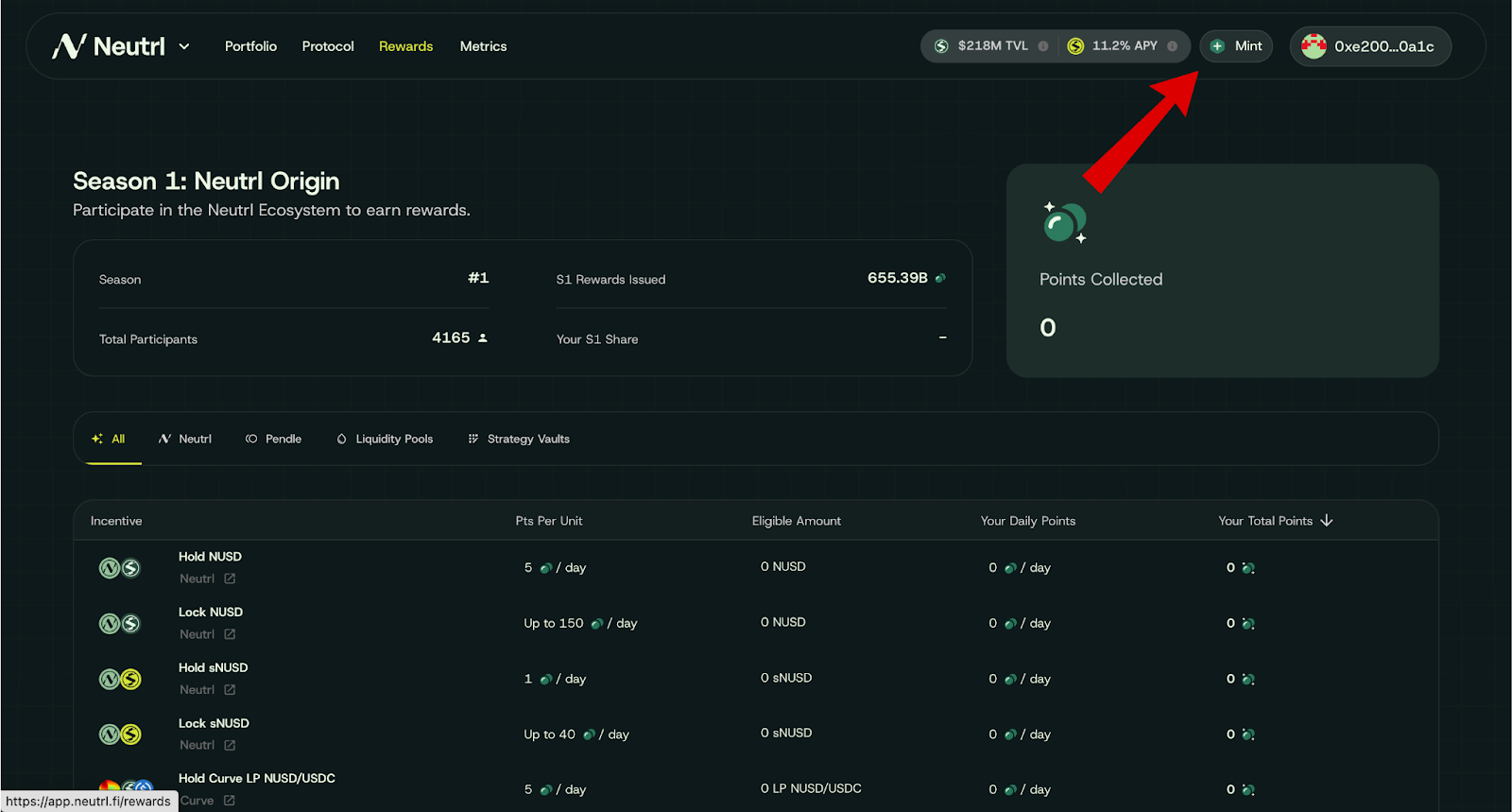Image resolution: width=1512 pixels, height=812 pixels.
Task: Click the Hold NUSD incentive row title
Action: (x=210, y=557)
